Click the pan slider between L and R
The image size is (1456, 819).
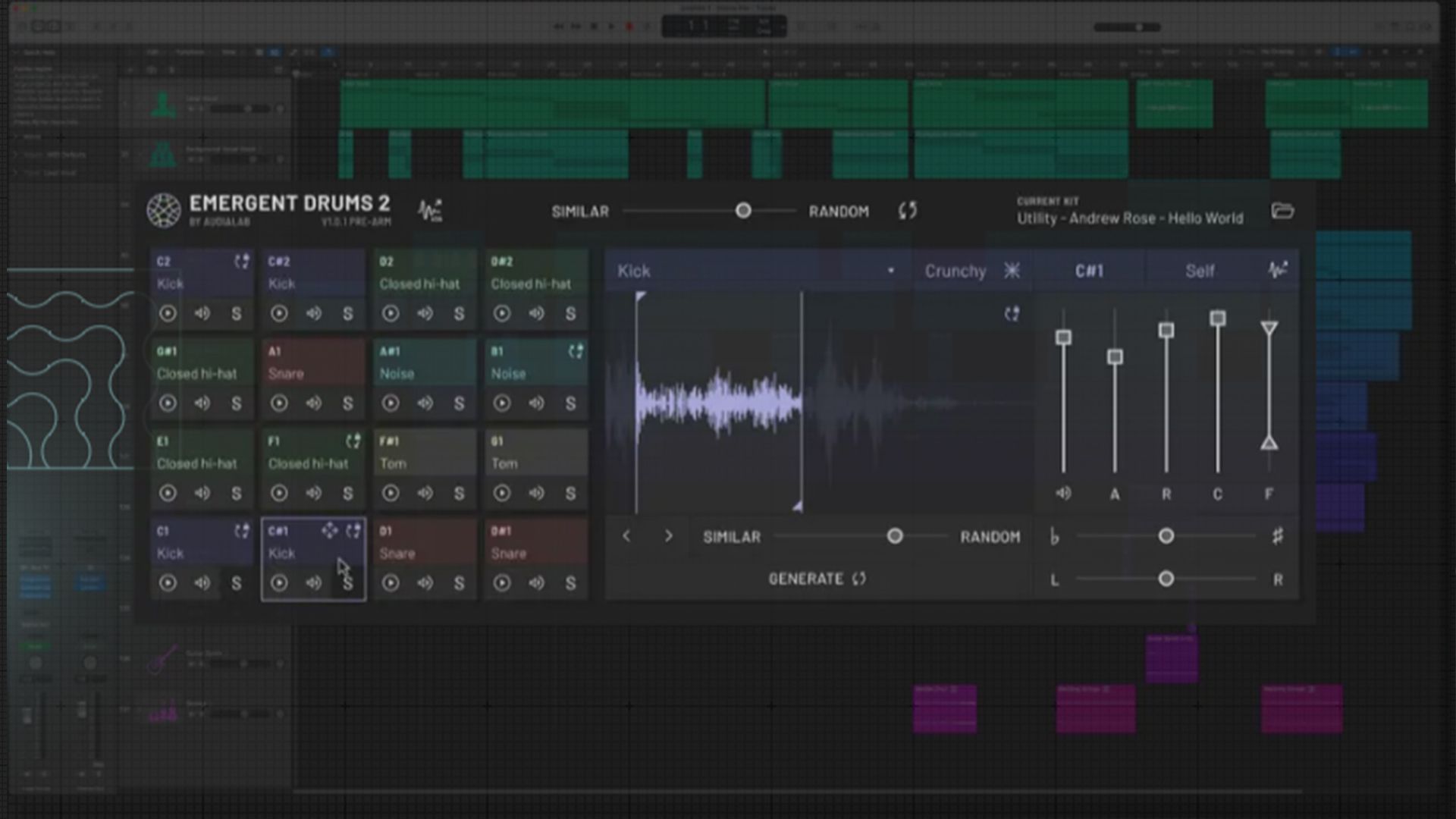[x=1166, y=579]
